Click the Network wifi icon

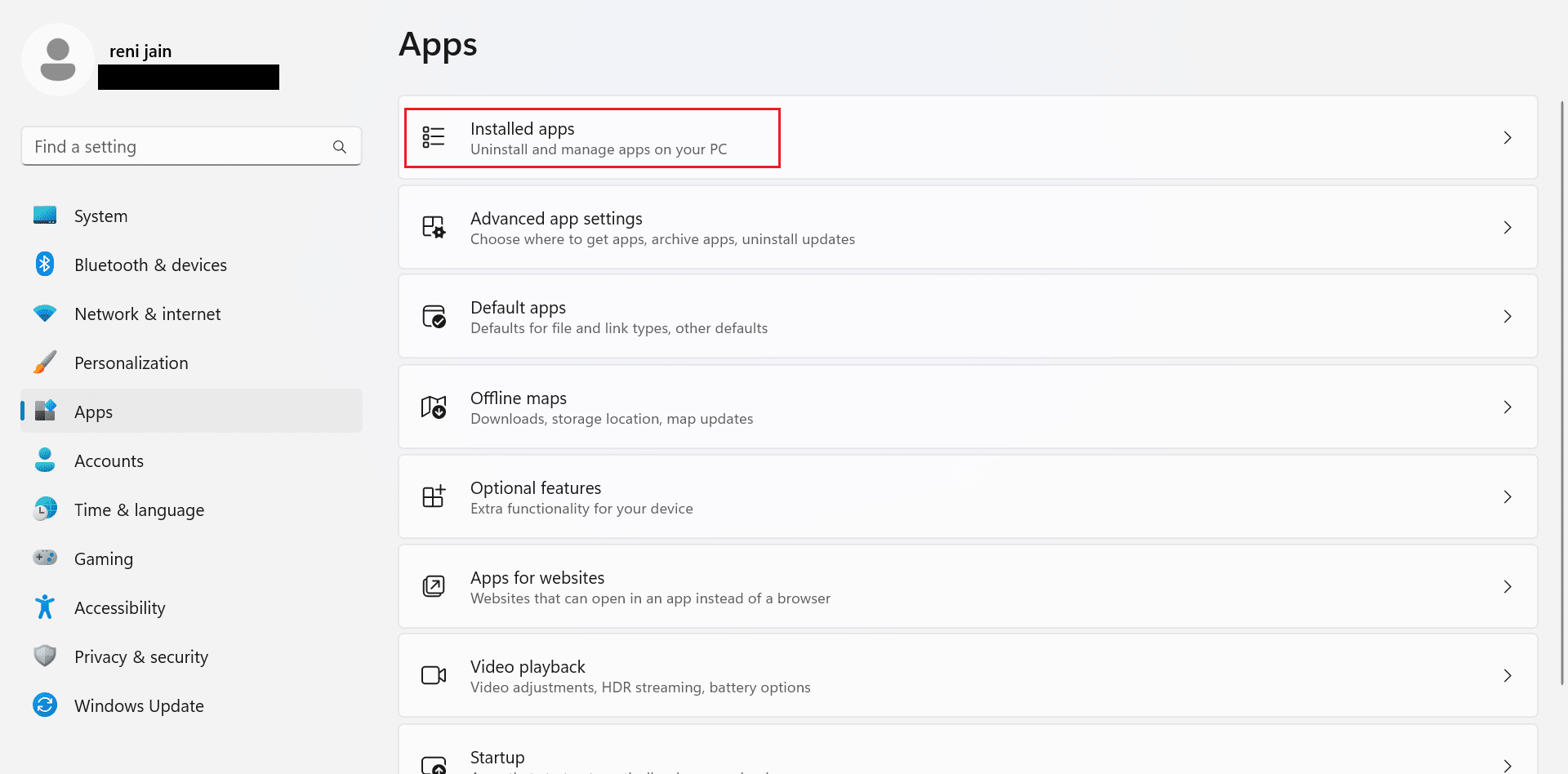click(x=45, y=314)
